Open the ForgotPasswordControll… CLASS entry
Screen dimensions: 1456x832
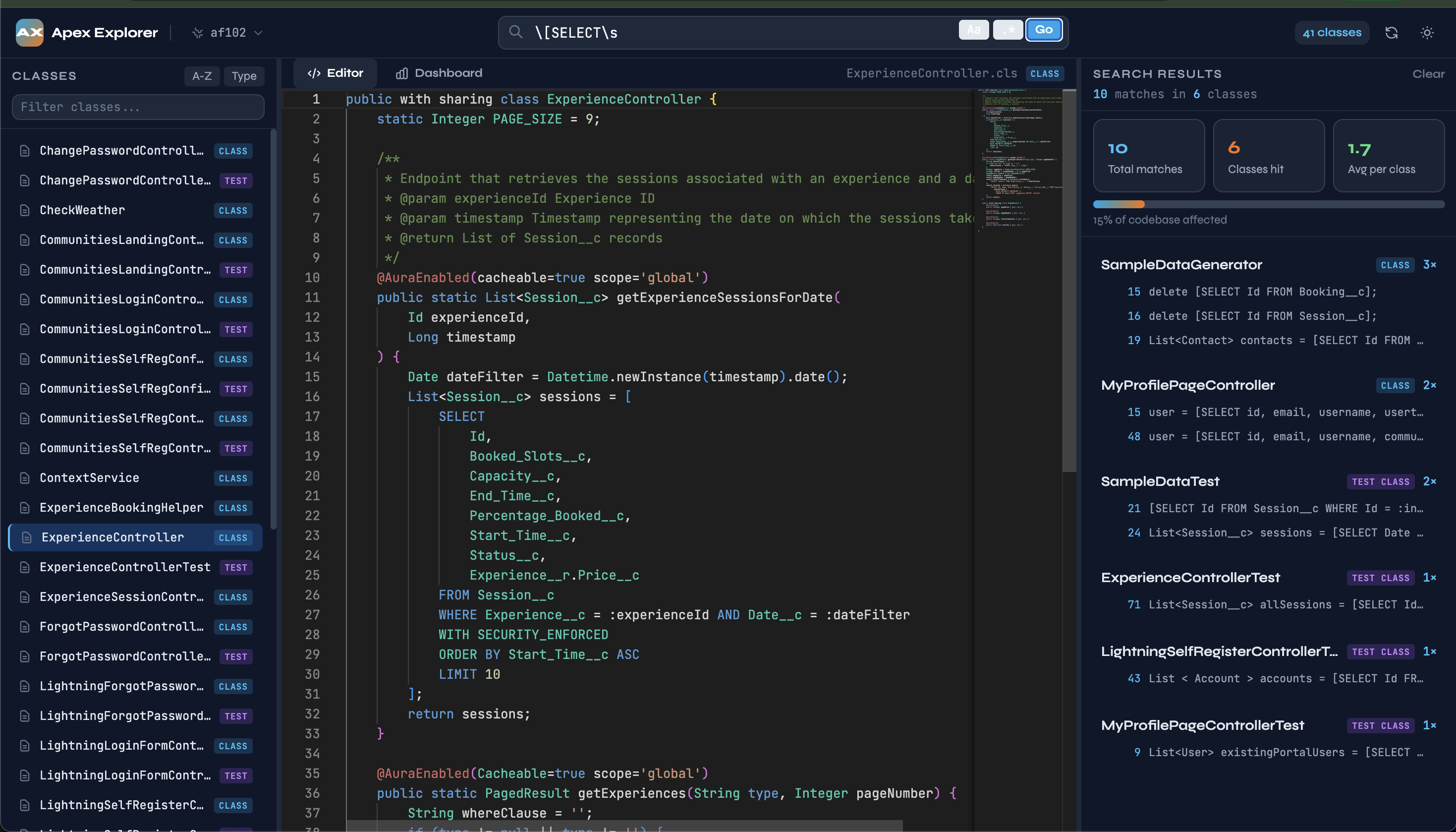click(136, 626)
